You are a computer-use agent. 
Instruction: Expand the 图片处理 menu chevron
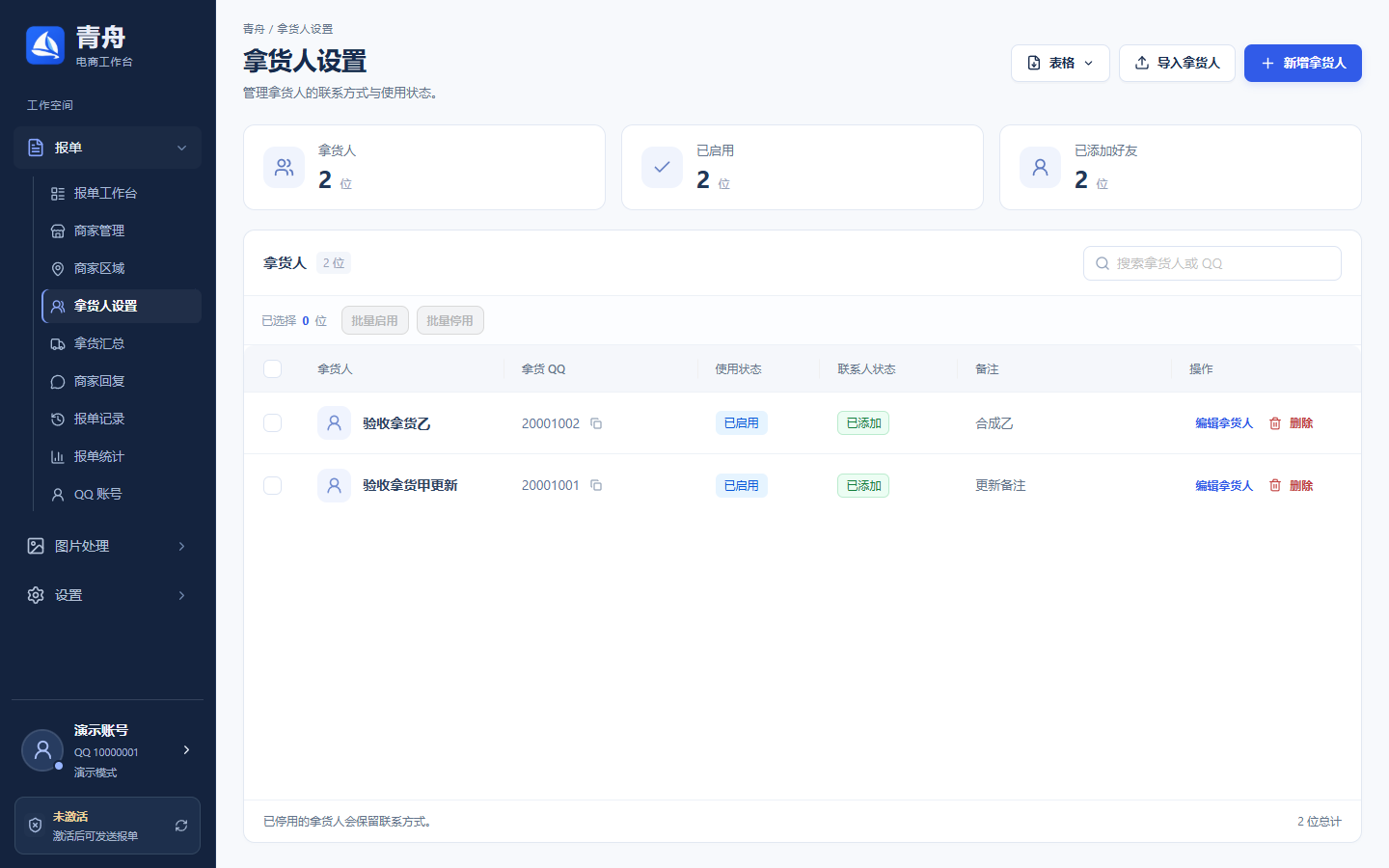181,546
